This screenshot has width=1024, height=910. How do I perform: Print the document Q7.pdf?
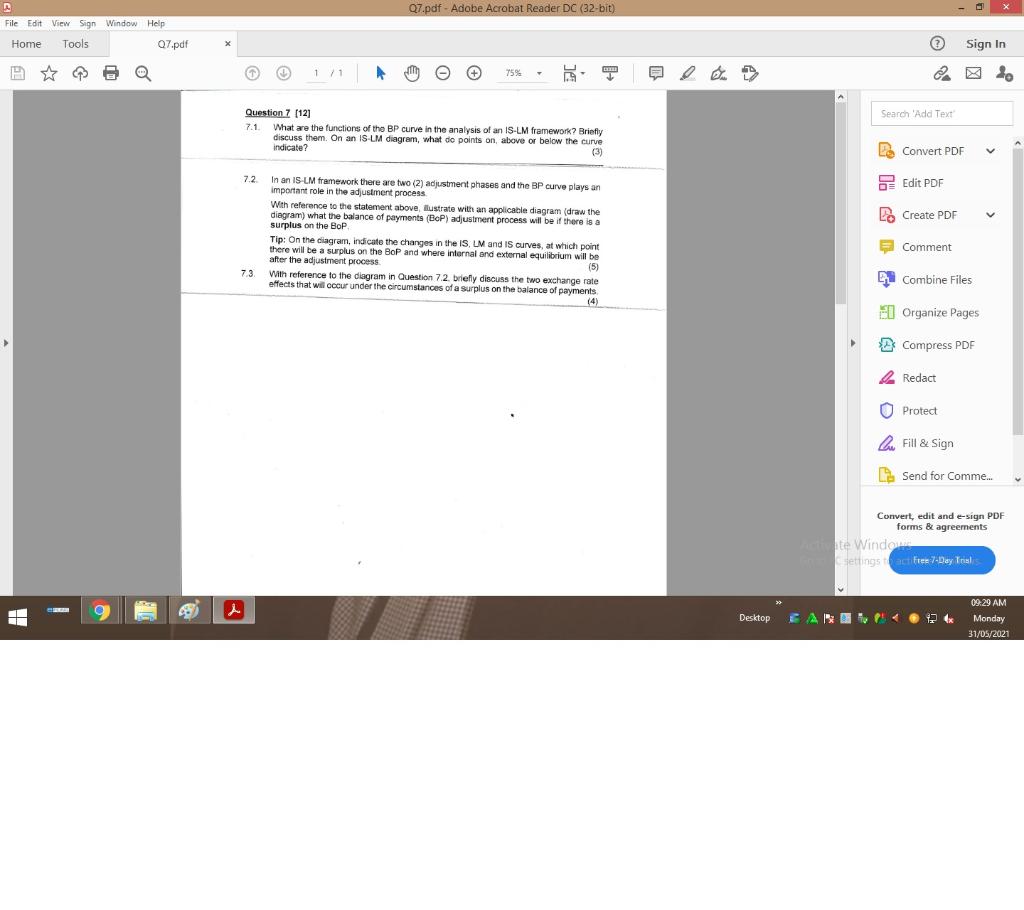click(111, 73)
